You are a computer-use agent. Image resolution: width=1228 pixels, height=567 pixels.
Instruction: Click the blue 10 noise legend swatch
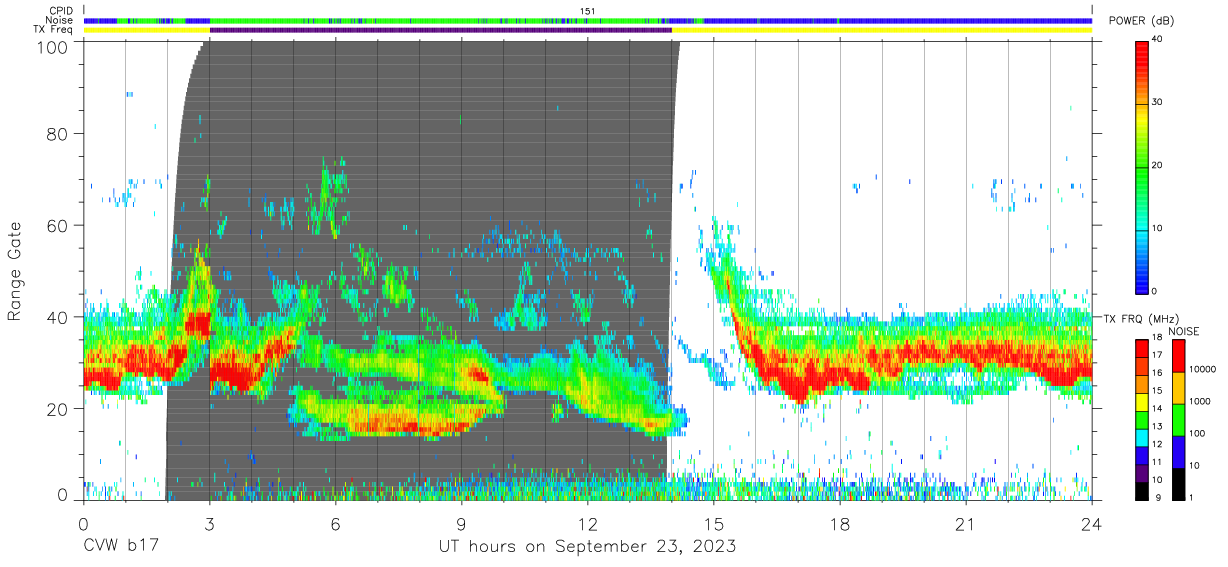tap(1179, 452)
